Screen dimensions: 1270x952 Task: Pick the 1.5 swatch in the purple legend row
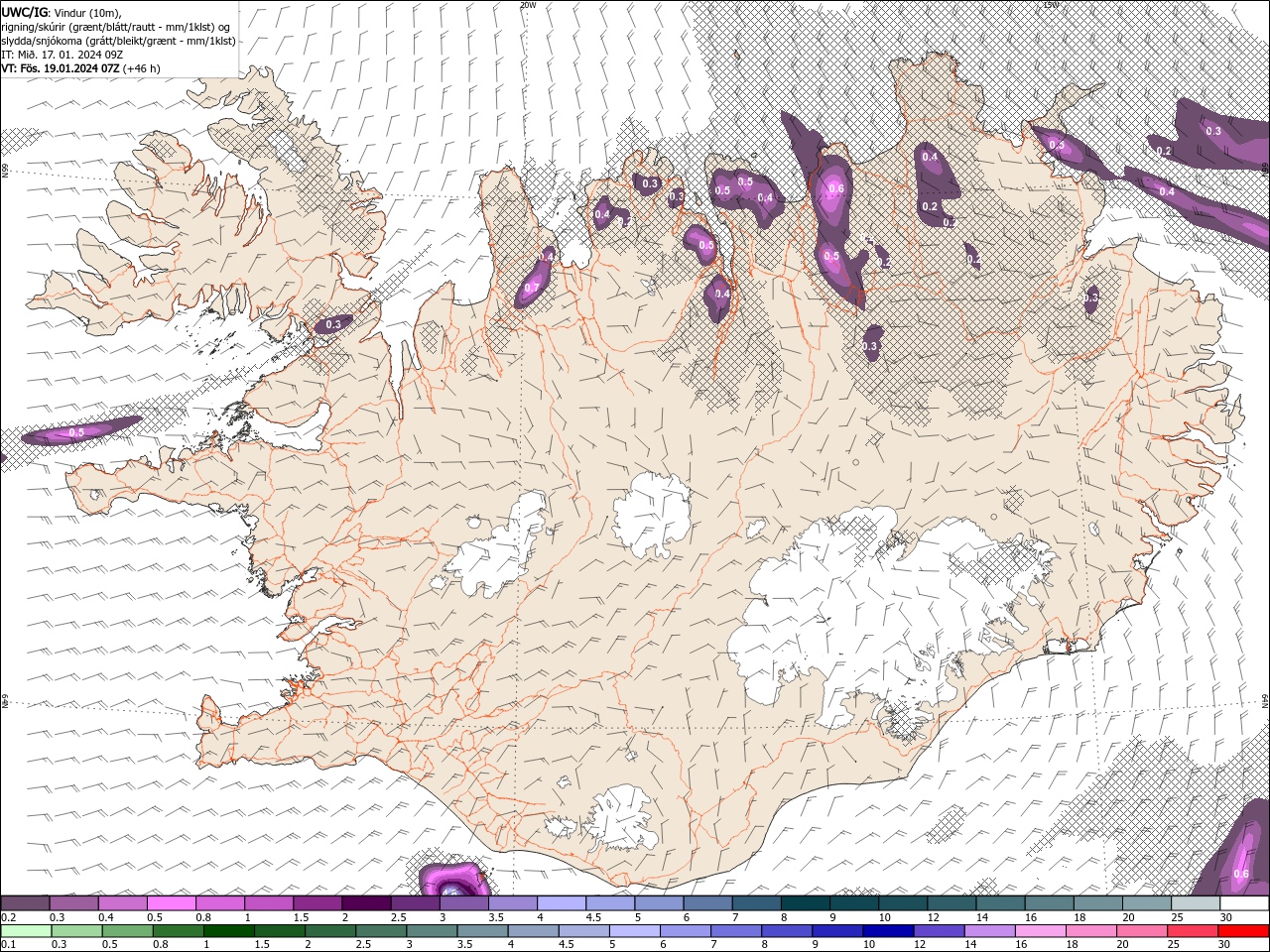click(x=317, y=903)
